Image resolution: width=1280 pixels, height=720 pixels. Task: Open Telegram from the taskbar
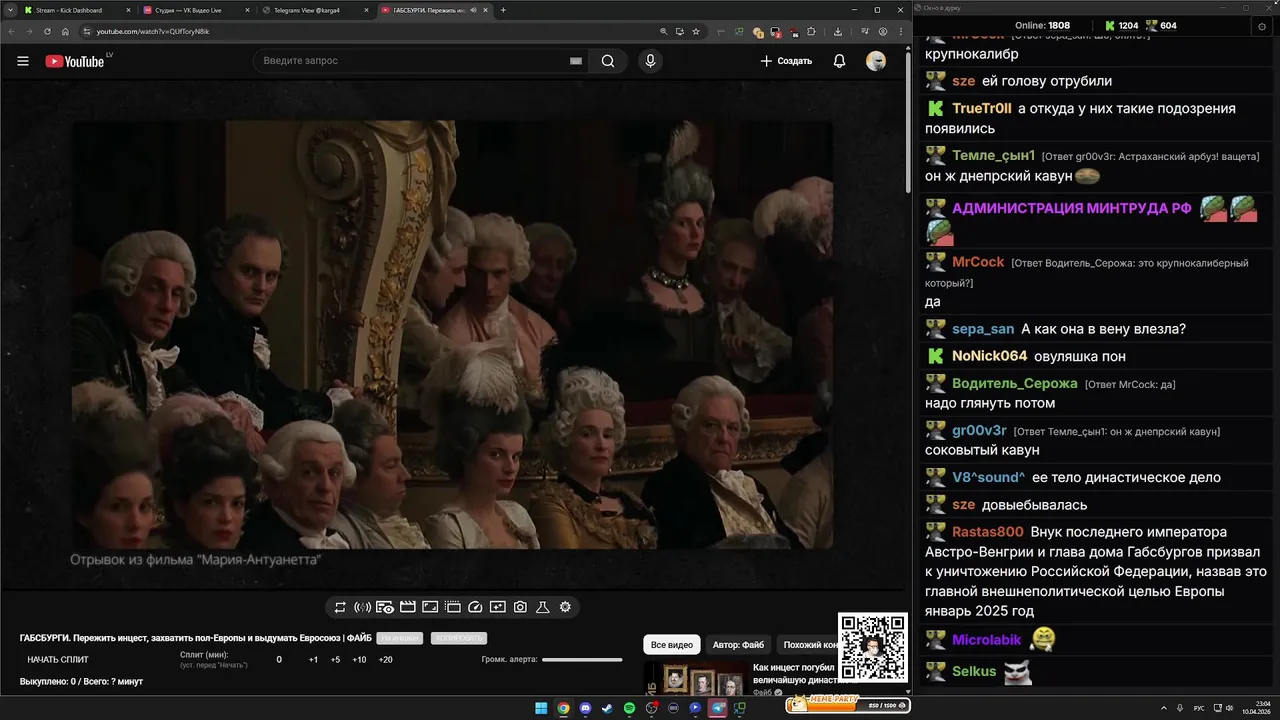[x=717, y=708]
